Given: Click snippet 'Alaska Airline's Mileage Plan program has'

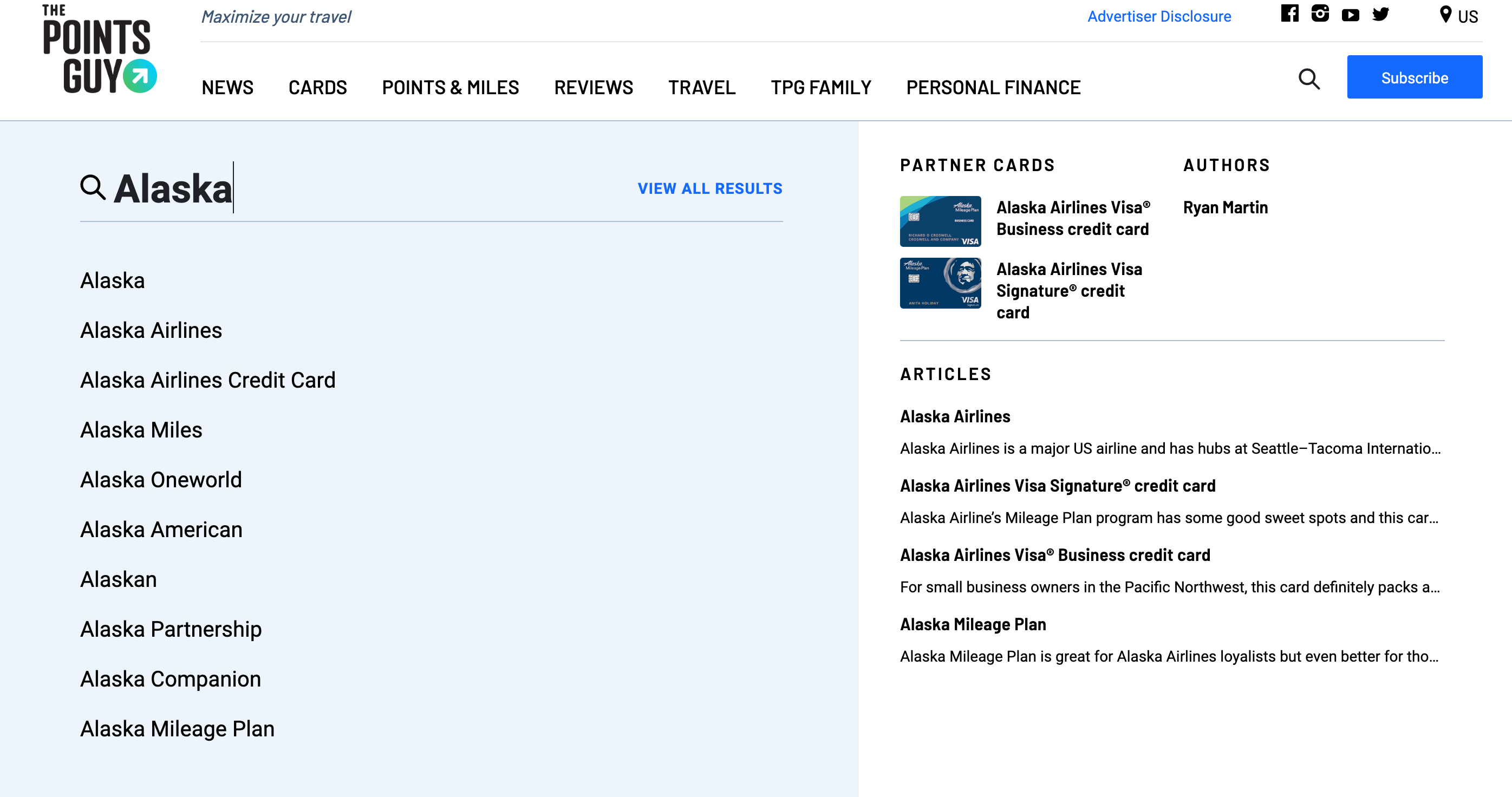Looking at the screenshot, I should (1169, 518).
